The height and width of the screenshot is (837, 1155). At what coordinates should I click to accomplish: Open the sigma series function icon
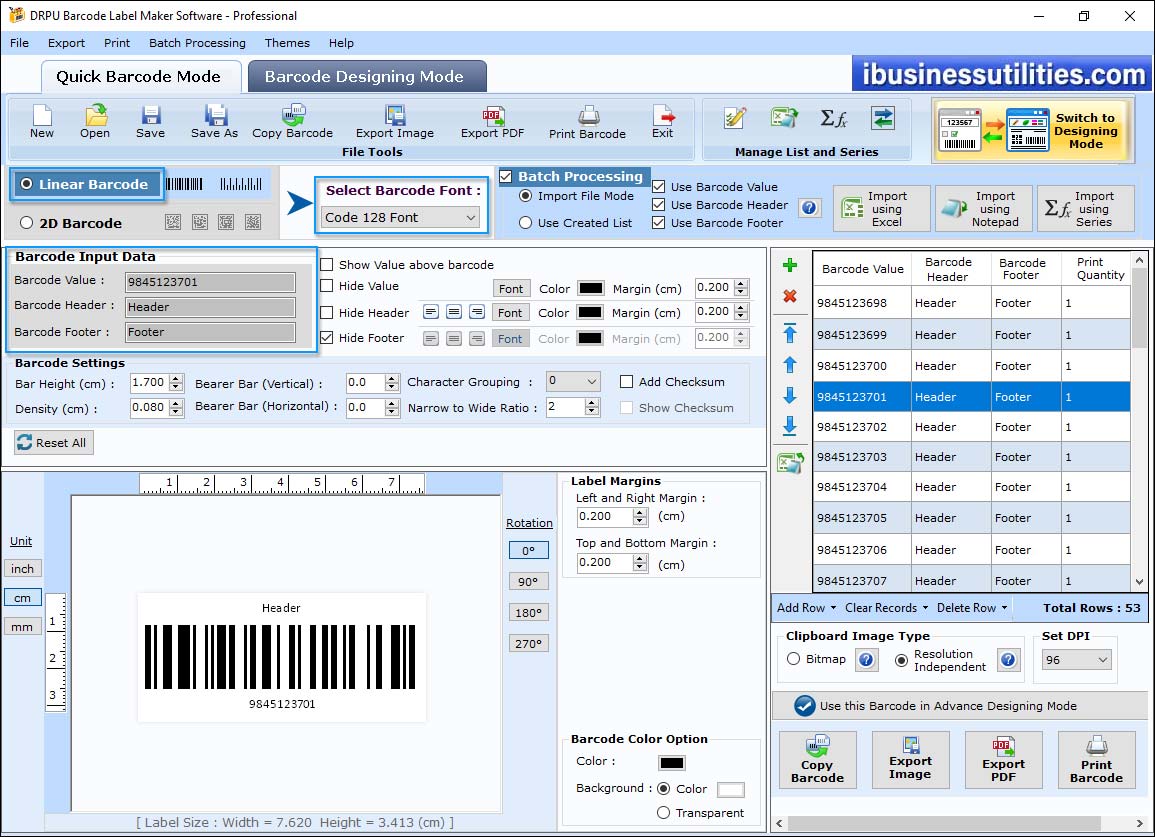coord(833,118)
